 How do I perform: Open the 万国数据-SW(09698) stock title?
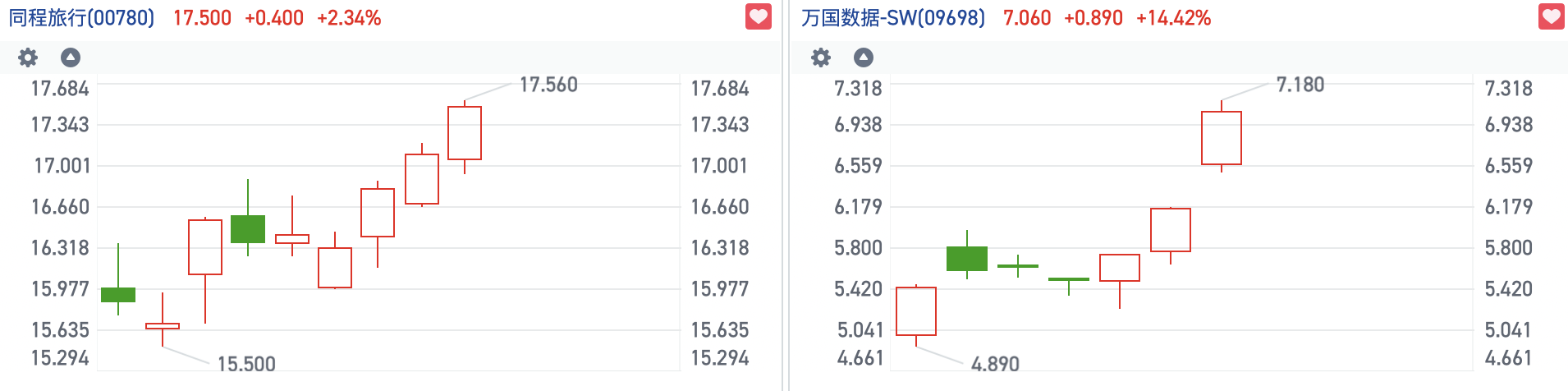point(892,18)
